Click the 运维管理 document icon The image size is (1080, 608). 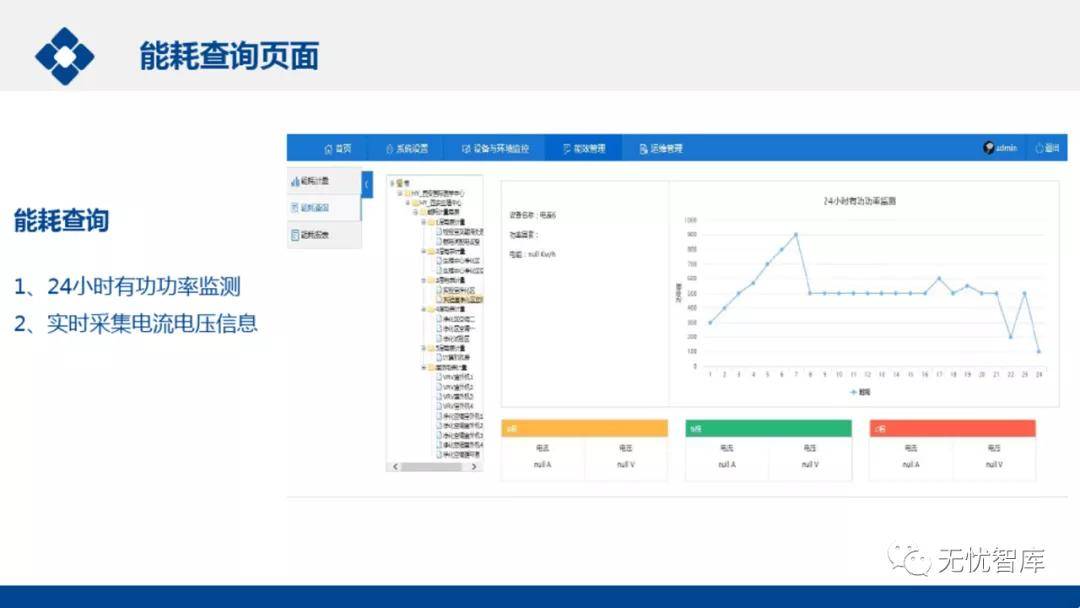[643, 149]
